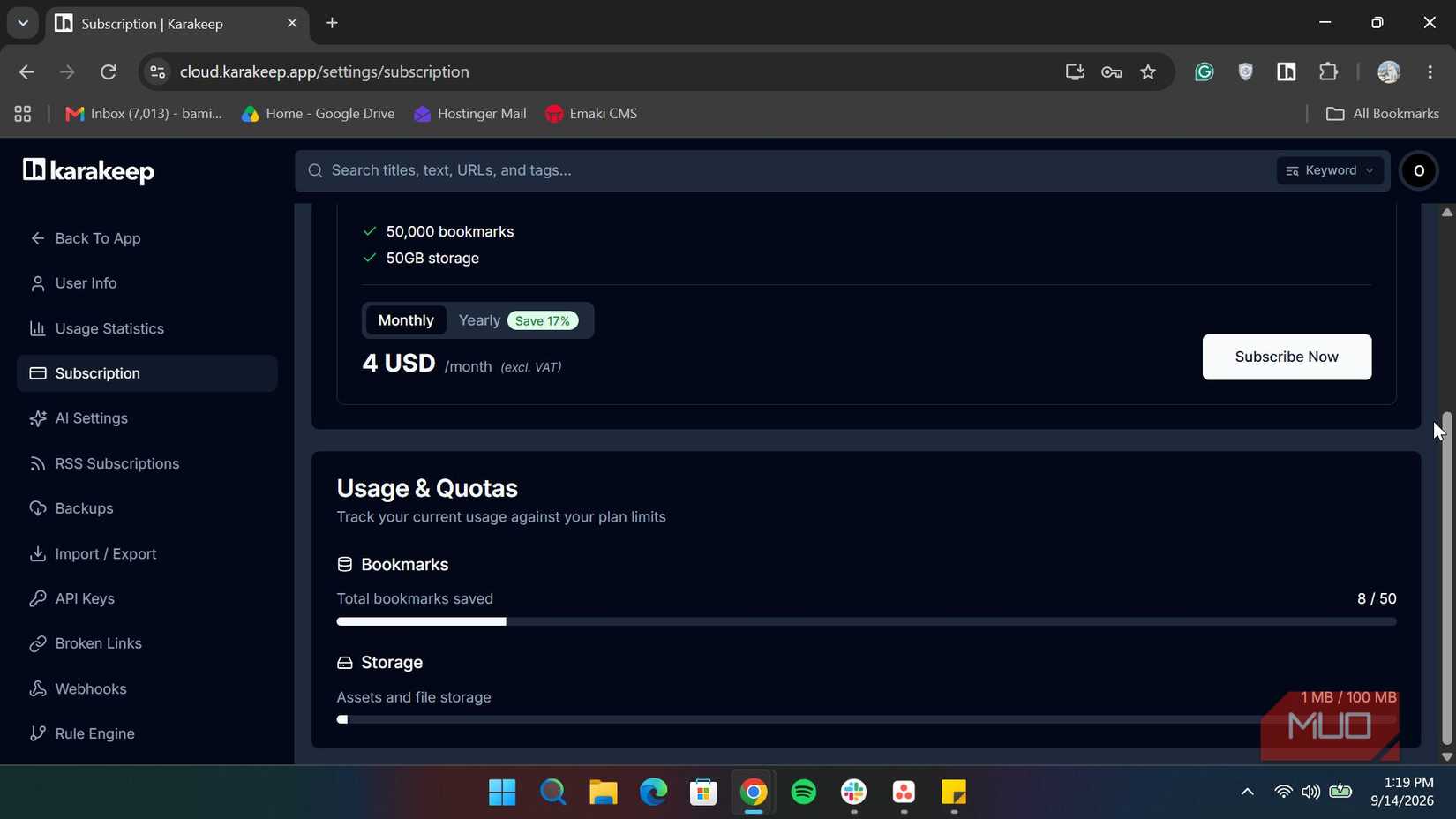
Task: Open the password manager key icon
Action: coord(1112,71)
